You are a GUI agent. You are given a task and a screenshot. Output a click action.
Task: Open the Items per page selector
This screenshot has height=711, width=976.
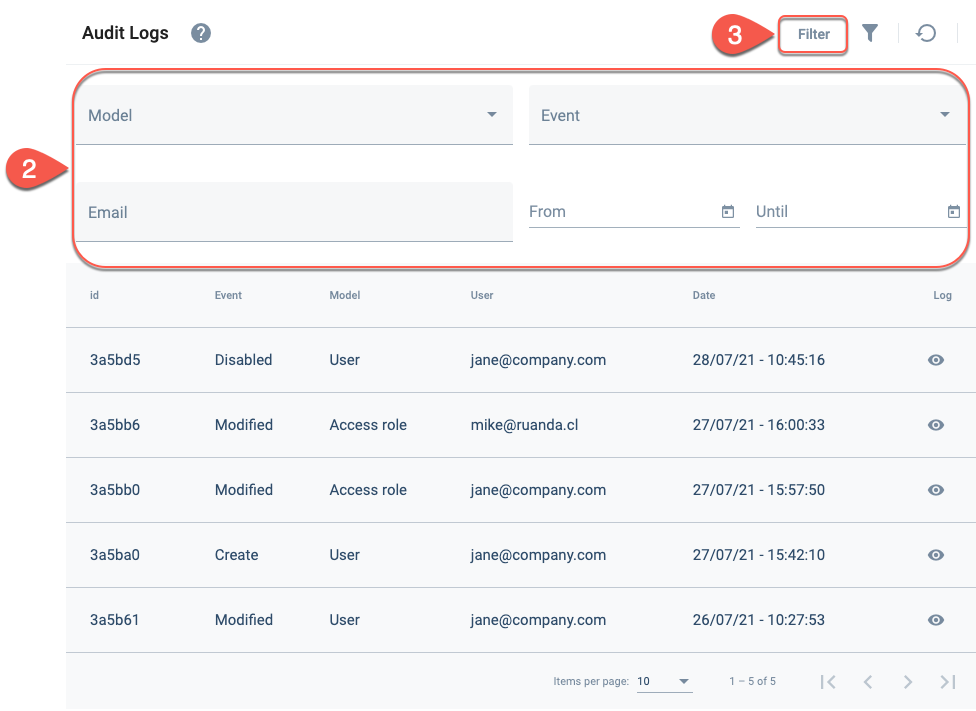pos(664,681)
